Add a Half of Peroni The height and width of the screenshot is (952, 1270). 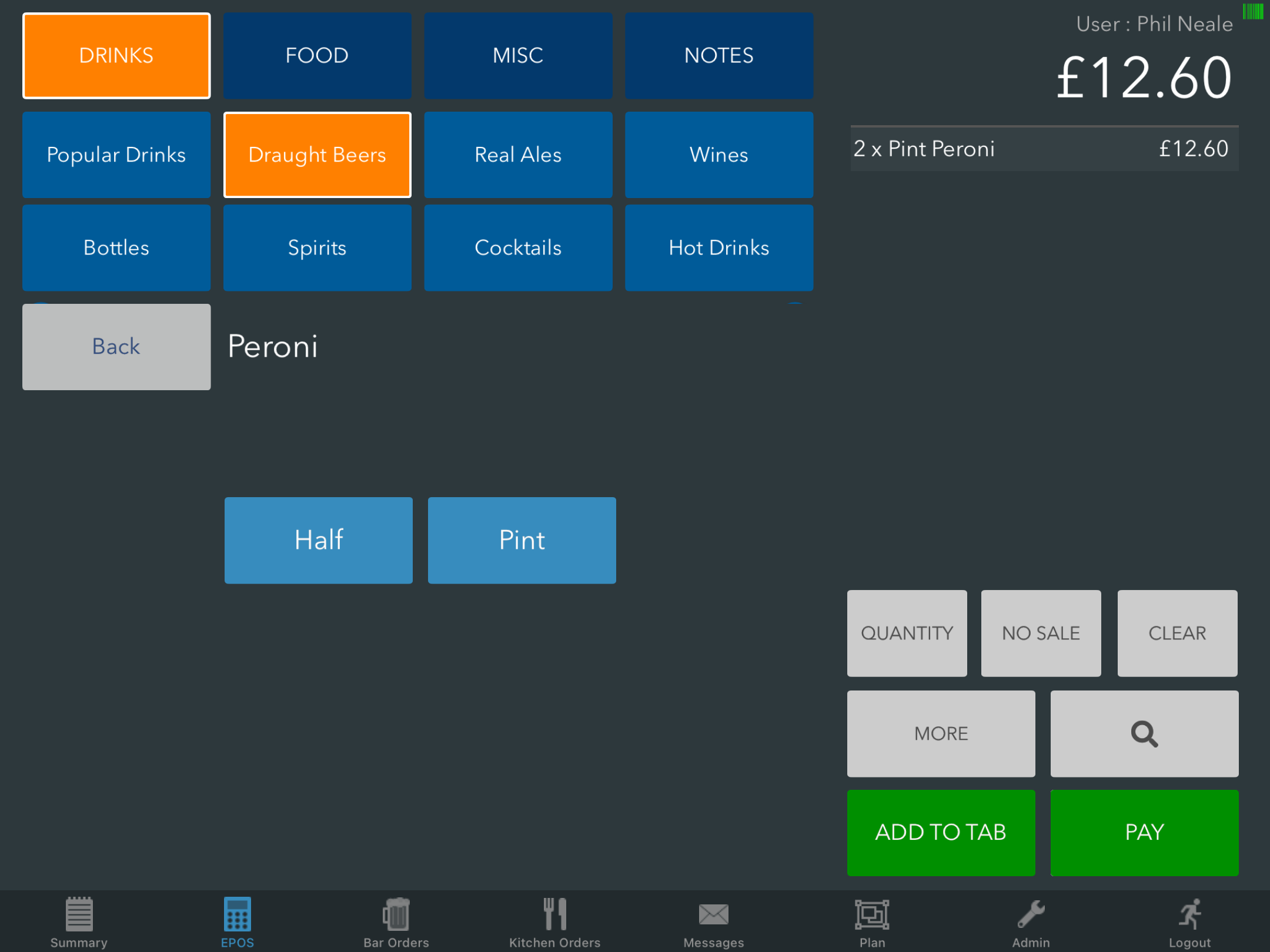[x=318, y=540]
